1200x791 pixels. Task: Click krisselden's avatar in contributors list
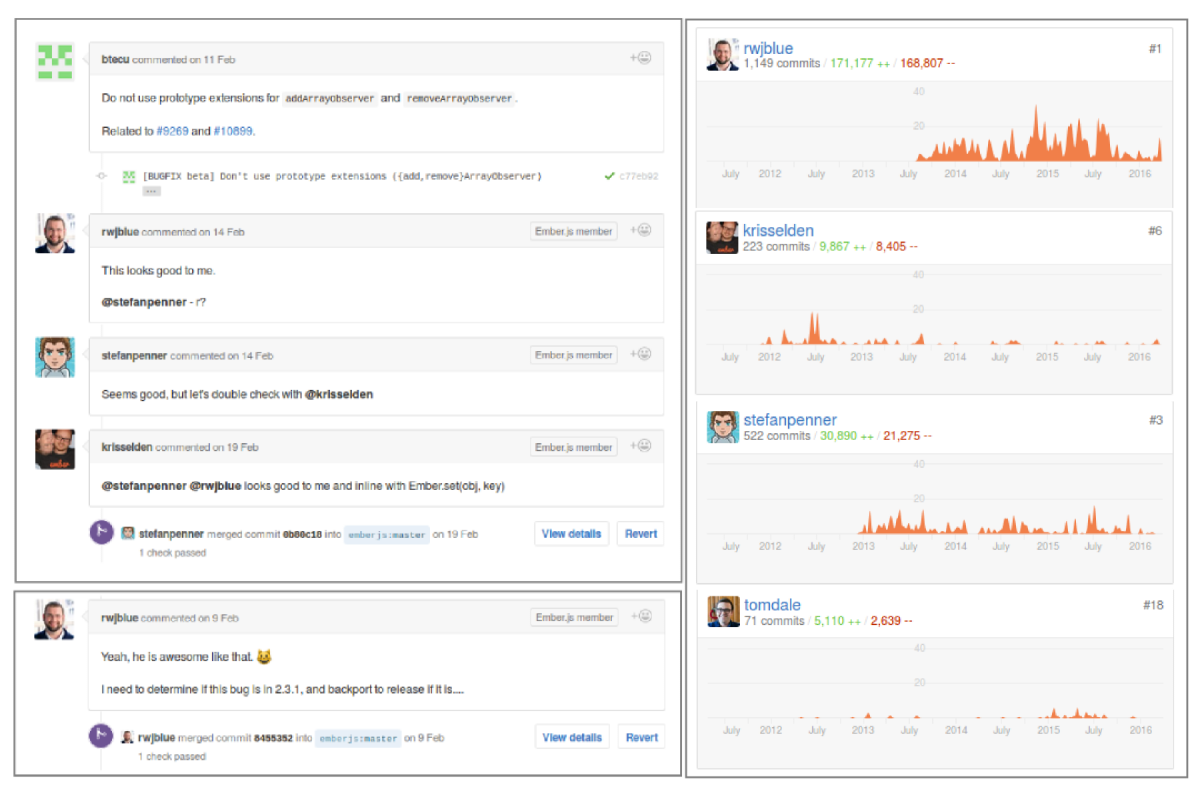coord(722,238)
